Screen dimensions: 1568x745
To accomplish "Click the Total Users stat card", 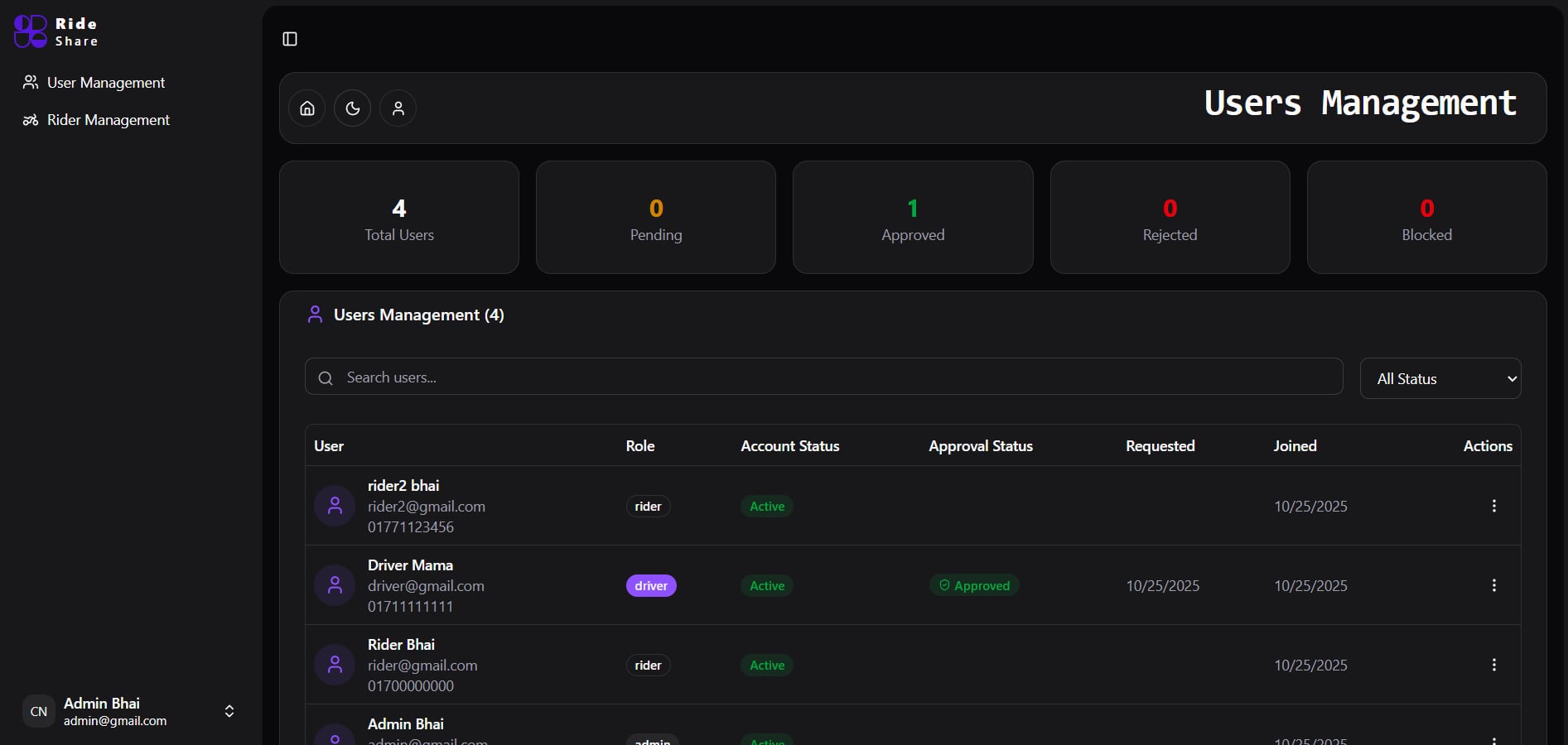I will pyautogui.click(x=399, y=218).
